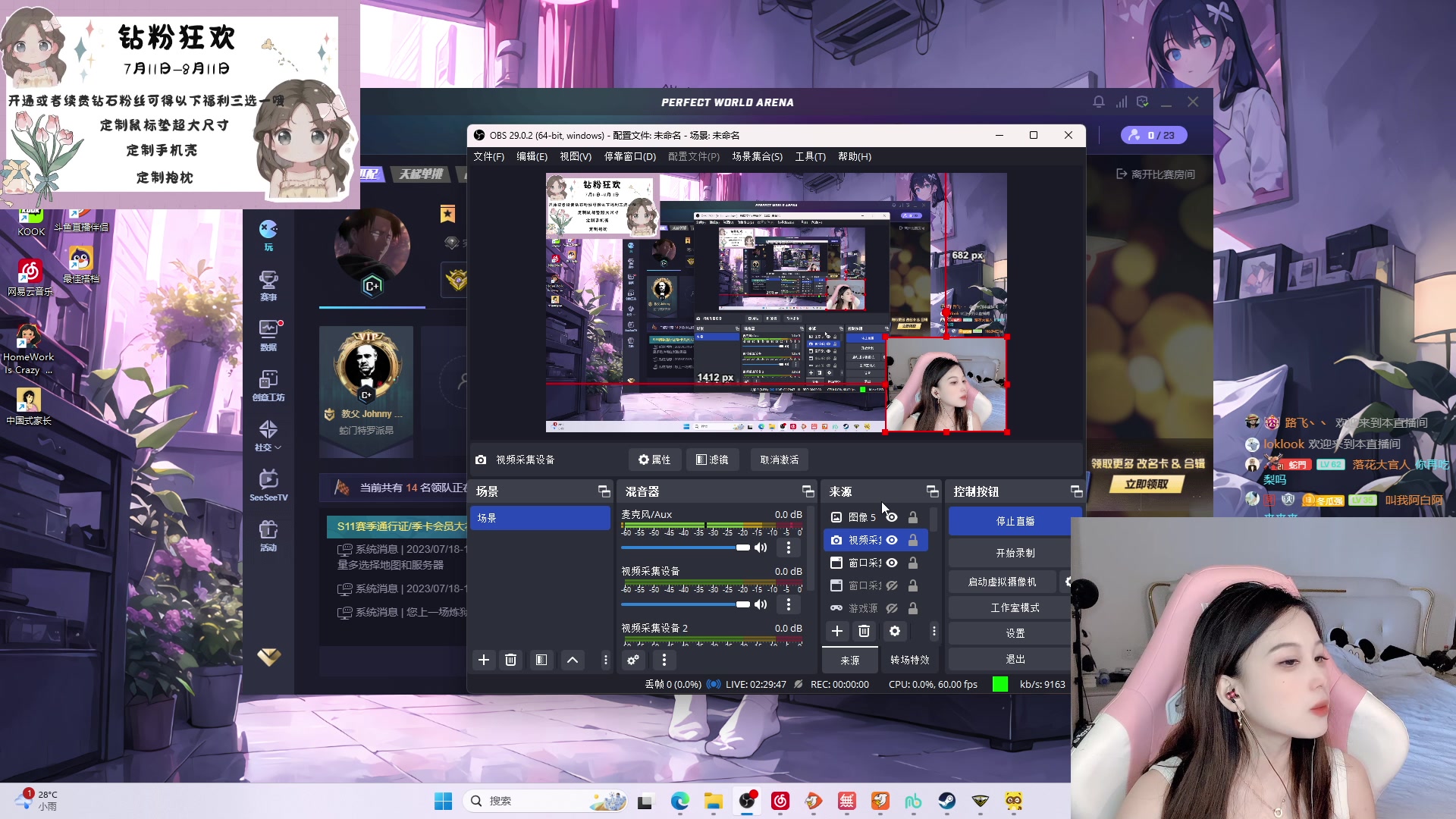Screen dimensions: 1456x819
Task: Enable 工作室模式 button
Action: click(x=1015, y=607)
